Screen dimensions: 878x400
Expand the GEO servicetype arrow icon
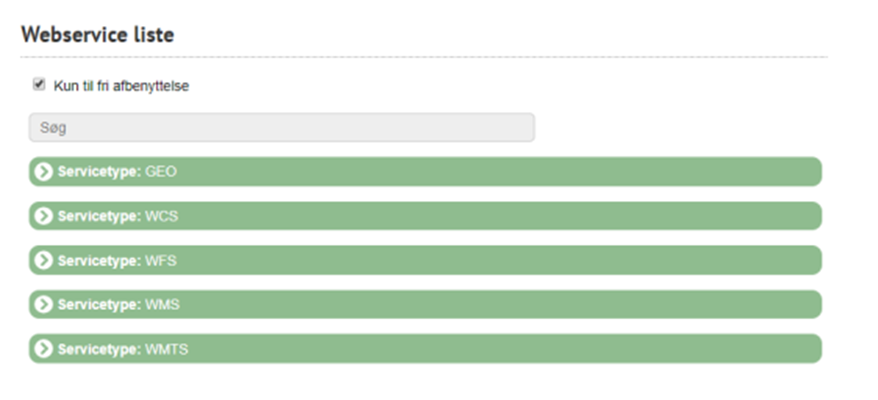coord(43,171)
